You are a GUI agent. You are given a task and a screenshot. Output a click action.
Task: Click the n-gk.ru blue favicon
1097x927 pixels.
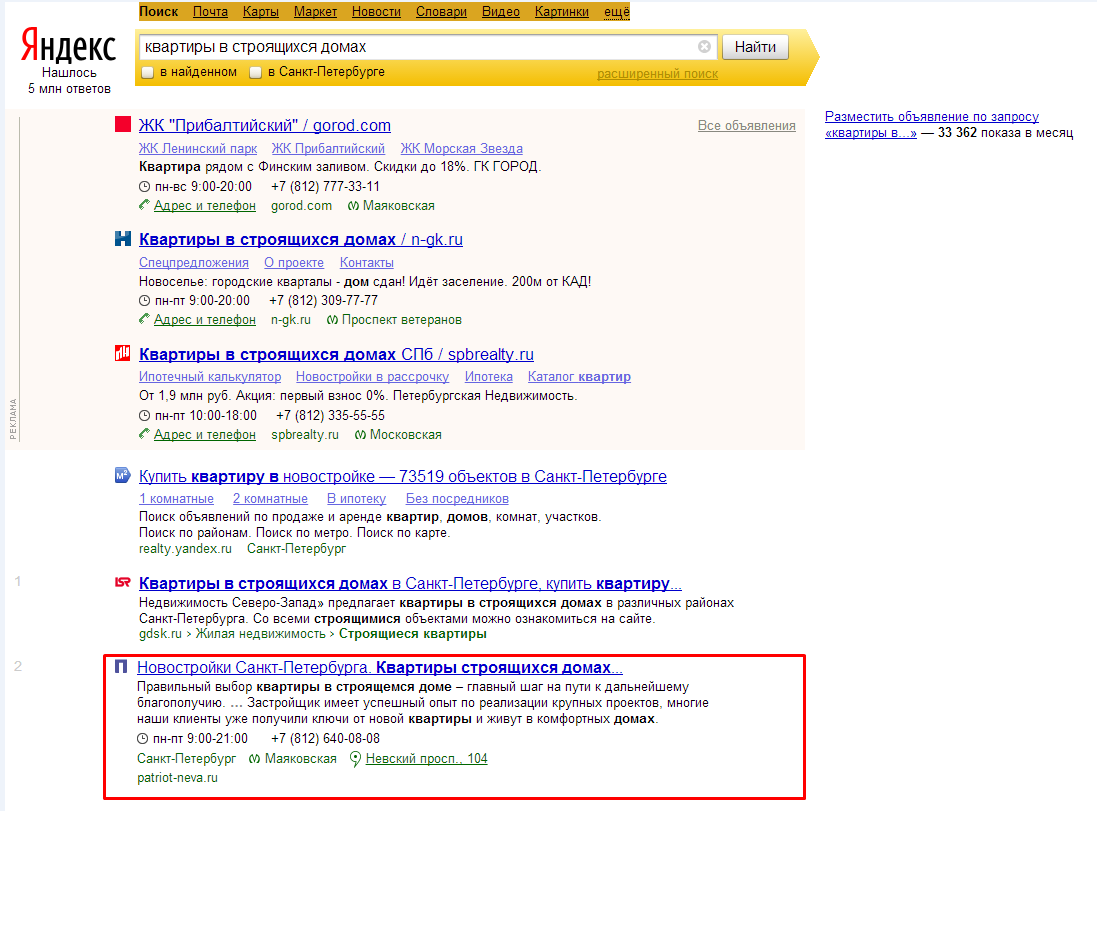123,239
